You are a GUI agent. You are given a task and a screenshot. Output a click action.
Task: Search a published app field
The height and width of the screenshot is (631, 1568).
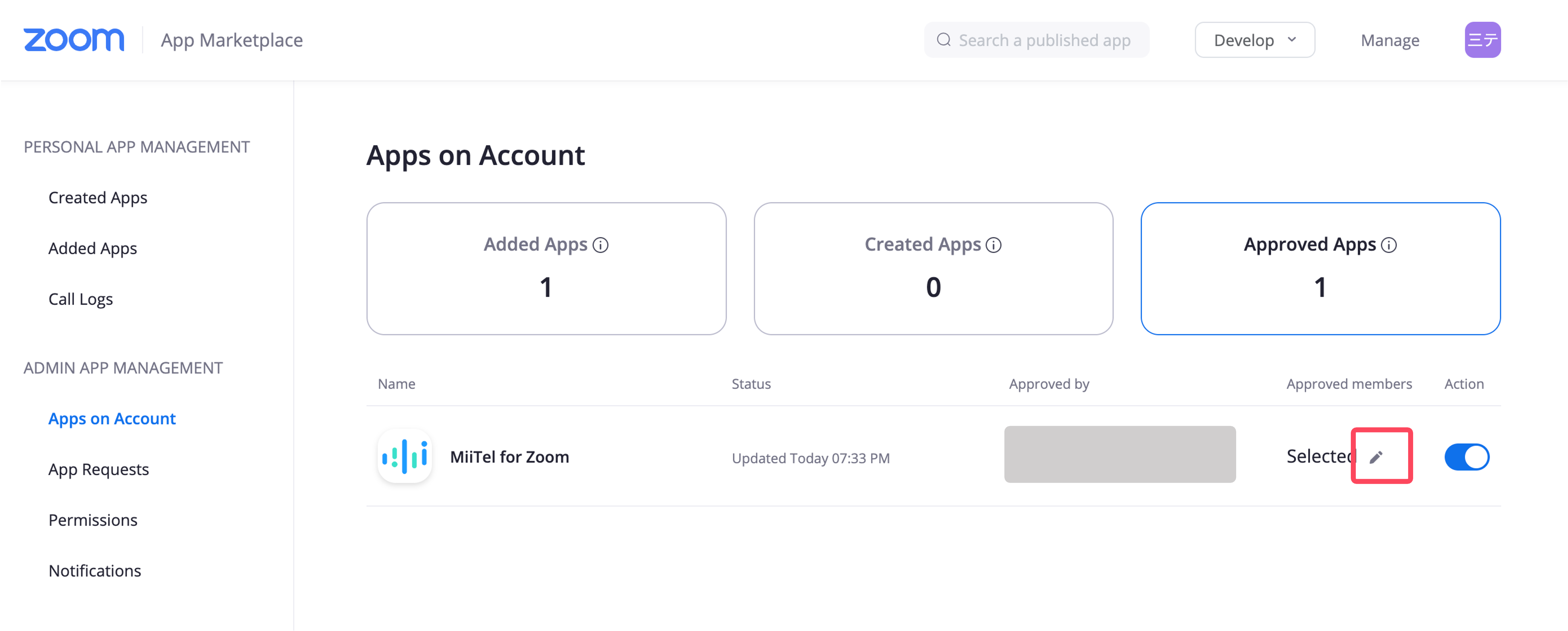pyautogui.click(x=1036, y=40)
